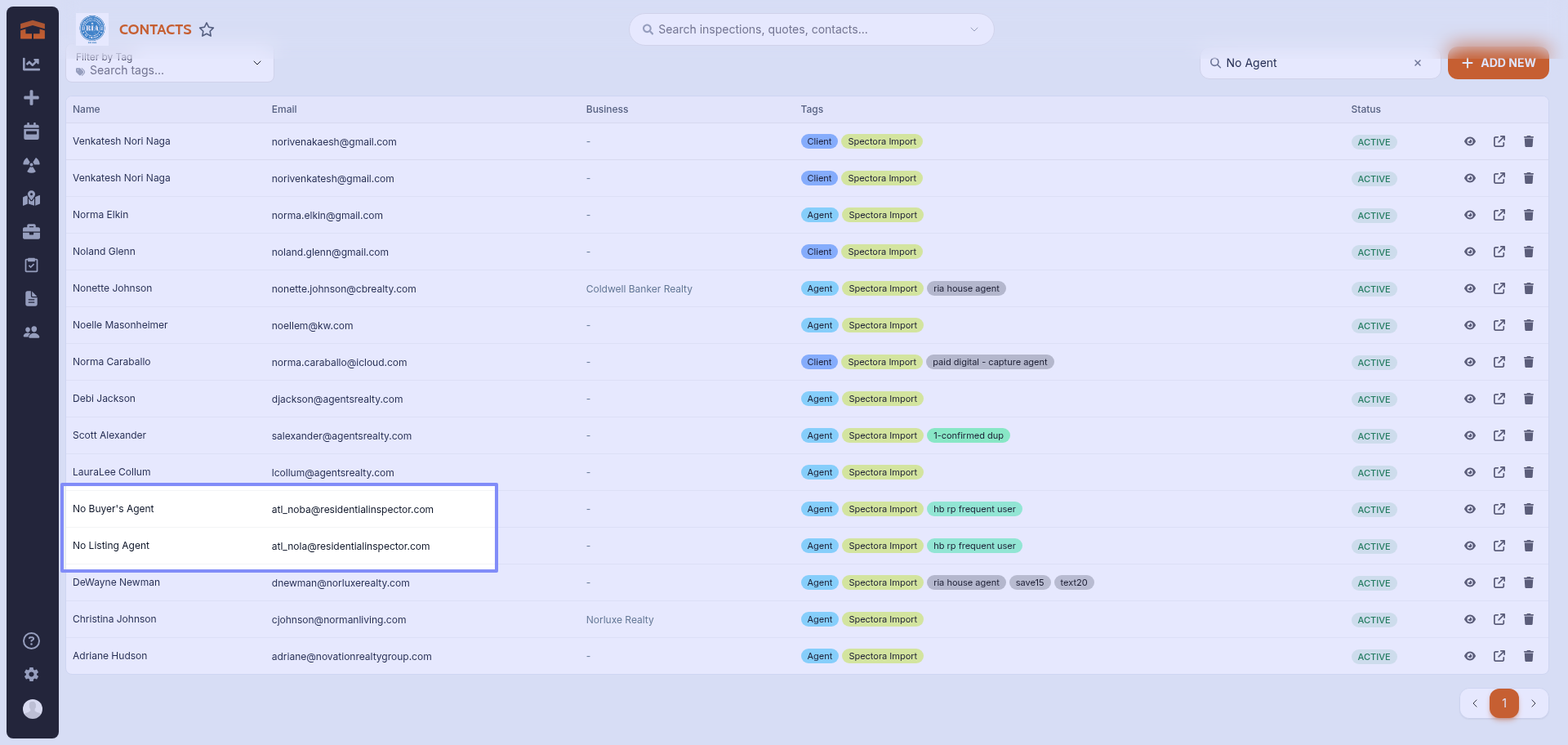Open the map location icon in sidebar
Image resolution: width=1568 pixels, height=745 pixels.
click(x=32, y=199)
